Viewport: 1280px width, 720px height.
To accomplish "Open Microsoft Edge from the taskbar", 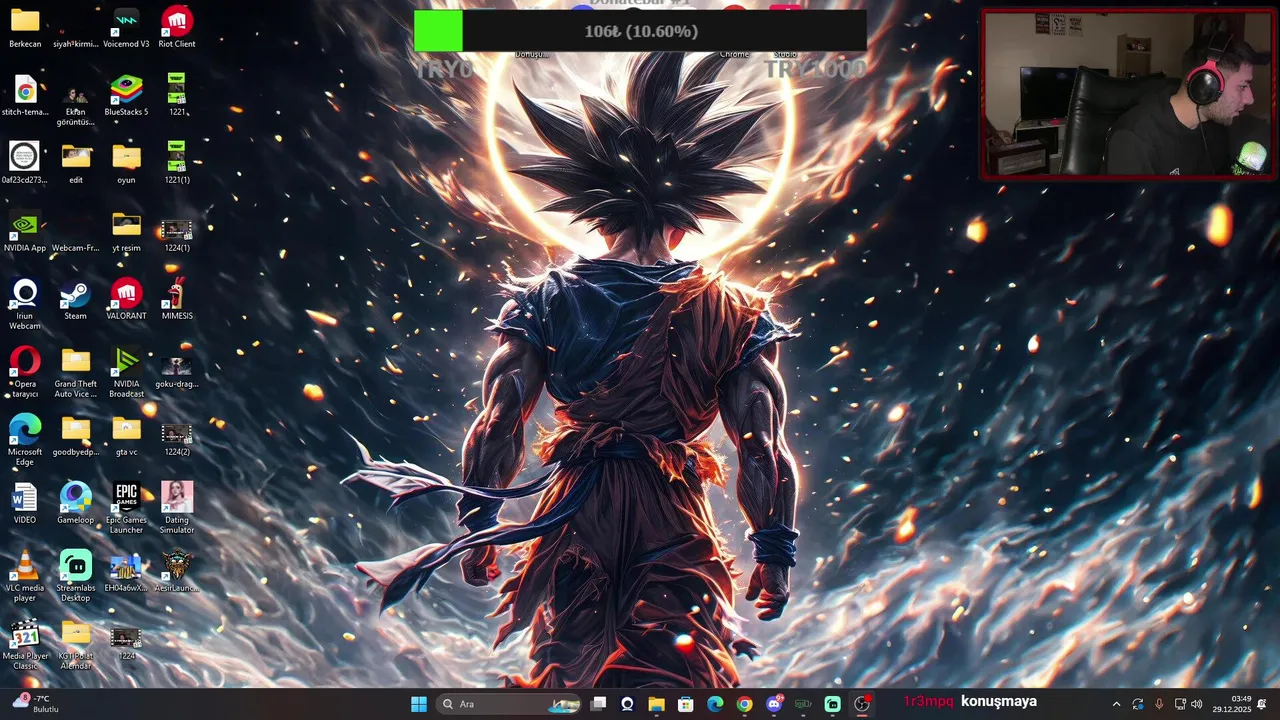I will 715,704.
